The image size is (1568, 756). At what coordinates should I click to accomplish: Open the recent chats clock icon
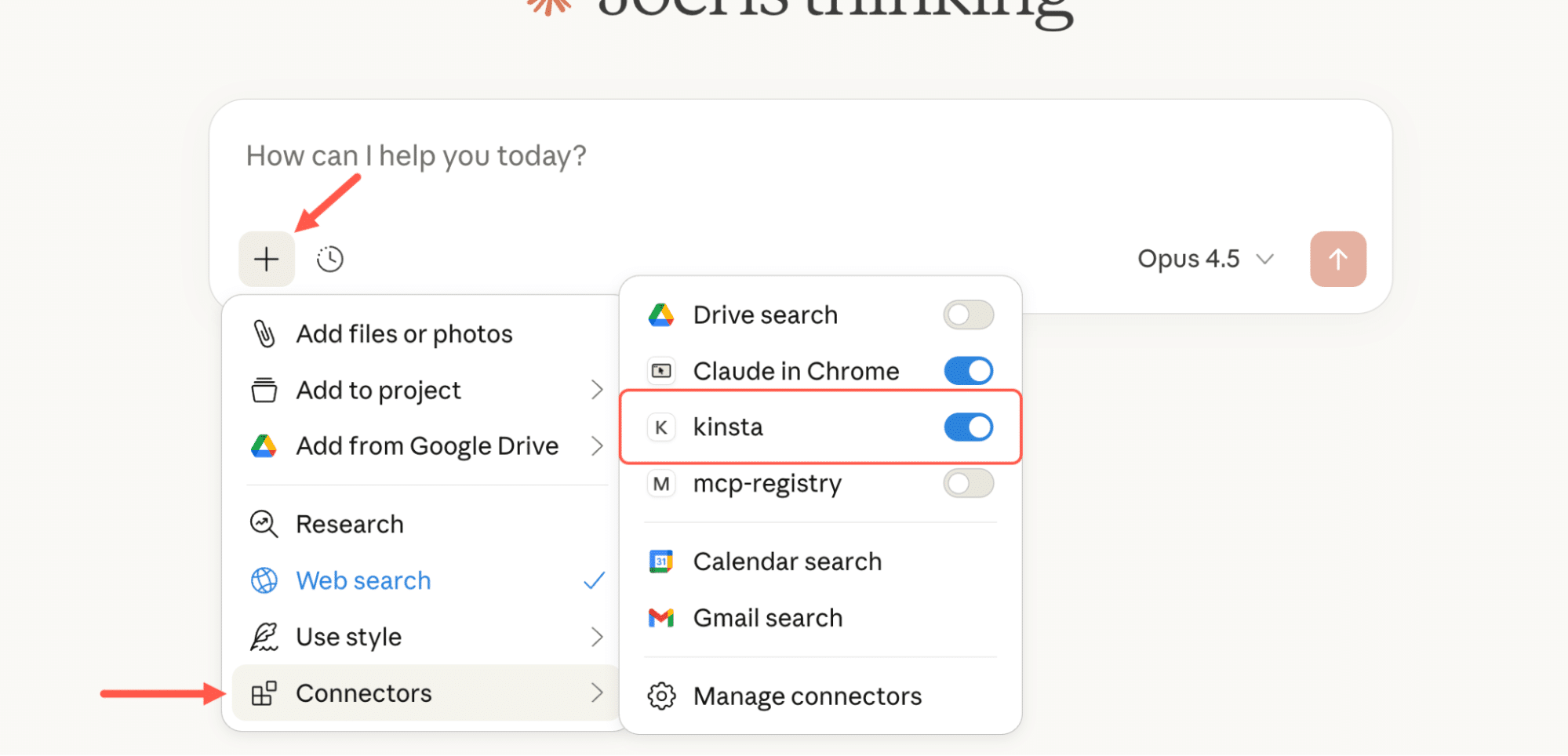pyautogui.click(x=329, y=258)
